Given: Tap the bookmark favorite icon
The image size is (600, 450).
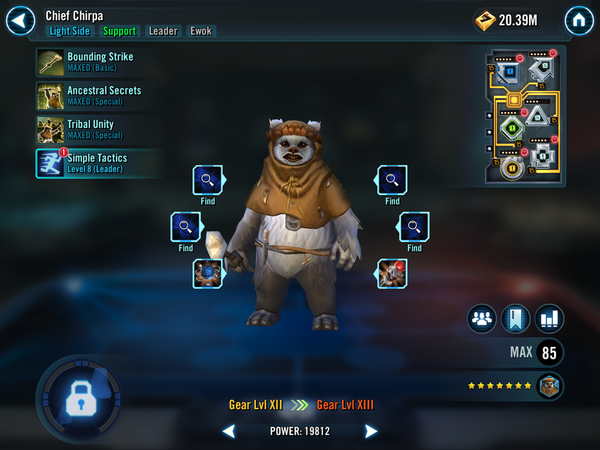Looking at the screenshot, I should click(x=515, y=319).
